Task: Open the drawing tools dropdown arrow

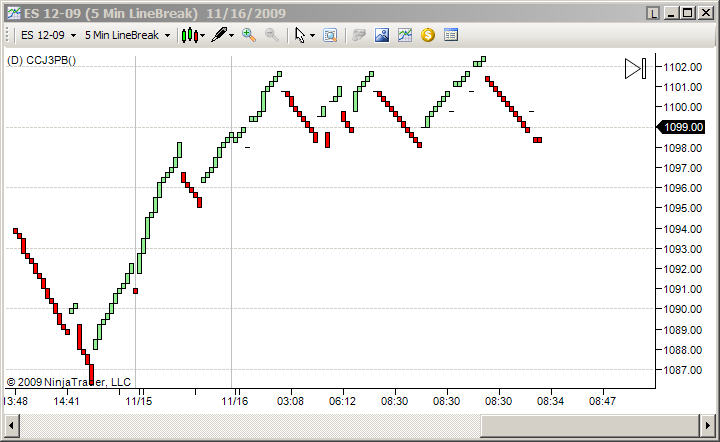Action: 231,36
